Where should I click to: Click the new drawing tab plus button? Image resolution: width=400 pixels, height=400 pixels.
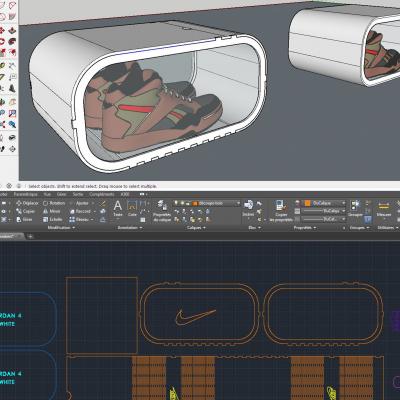click(30, 236)
